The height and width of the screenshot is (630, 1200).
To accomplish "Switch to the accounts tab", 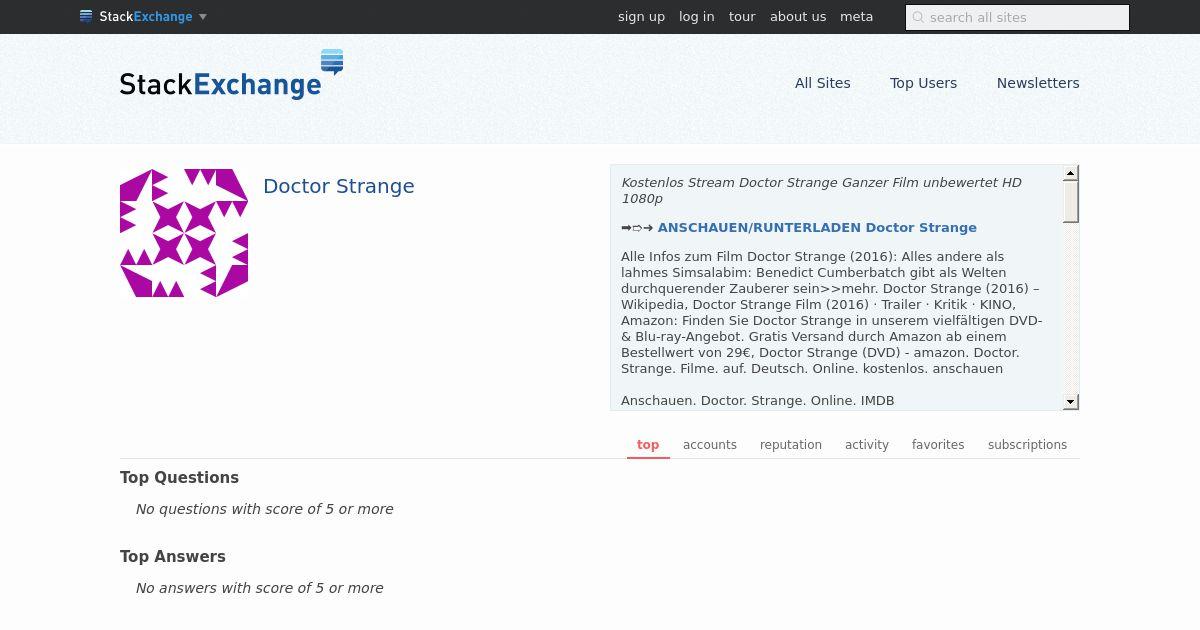I will (x=710, y=445).
